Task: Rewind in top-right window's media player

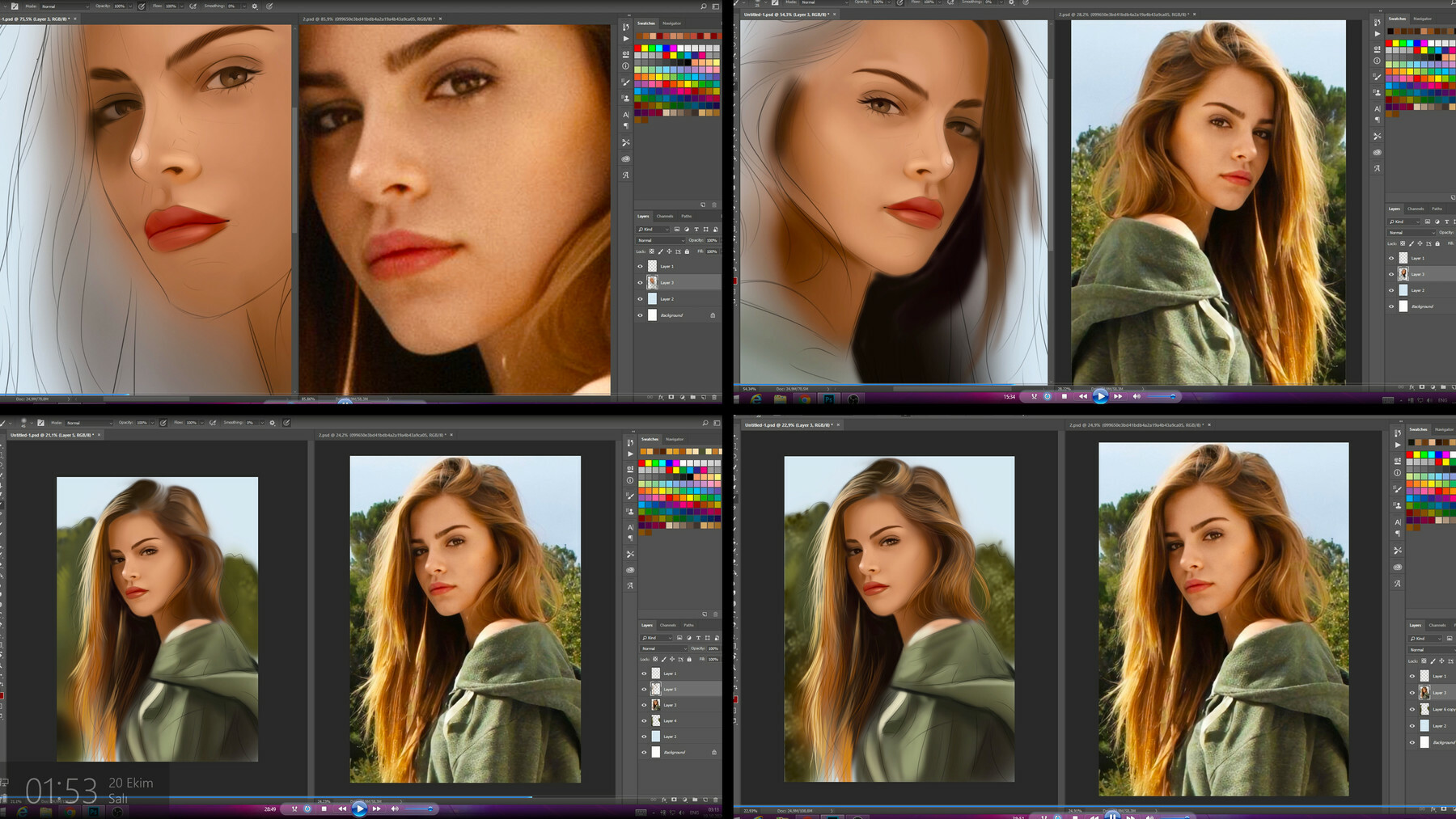Action: pyautogui.click(x=1082, y=396)
